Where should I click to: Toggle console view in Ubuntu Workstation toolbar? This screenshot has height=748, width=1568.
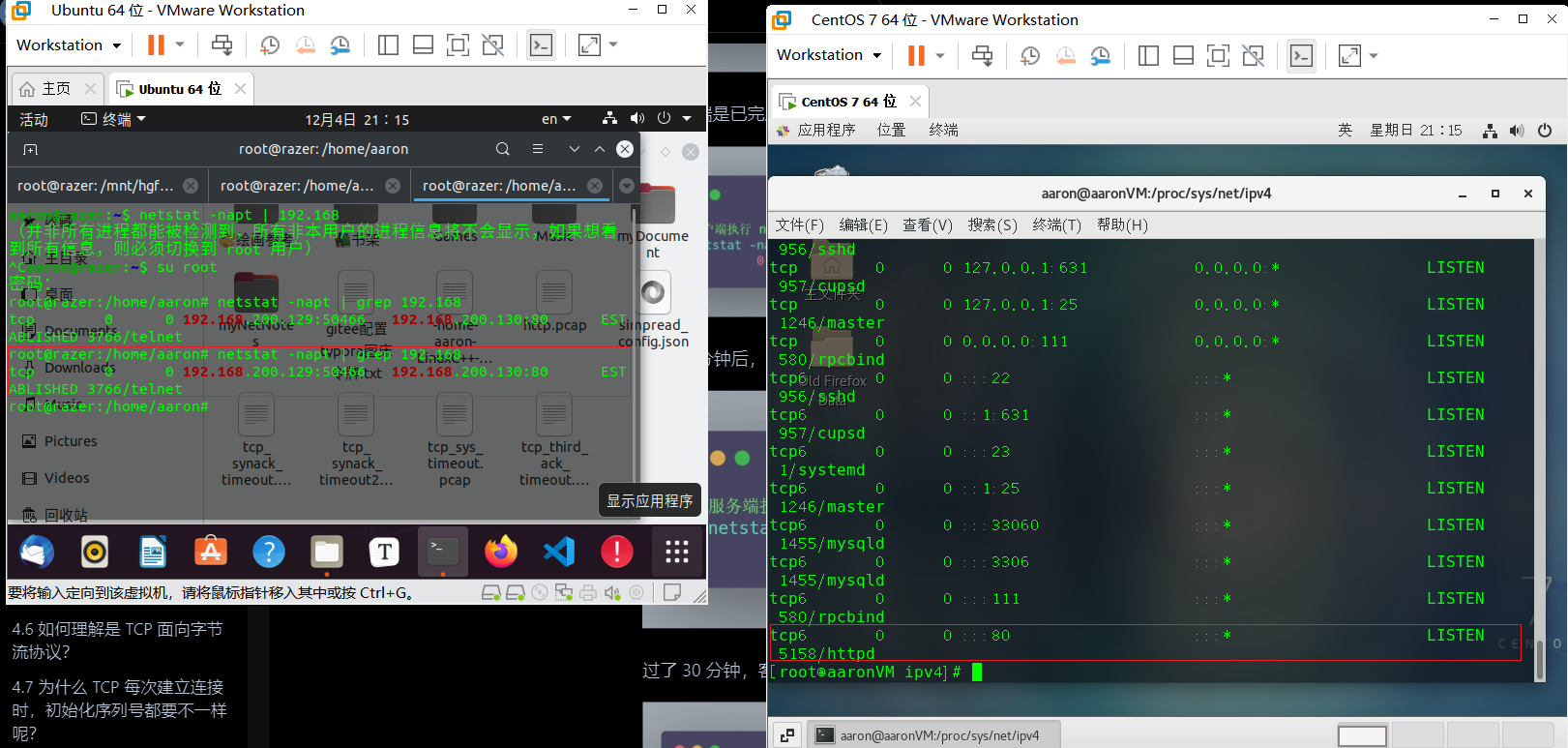(x=542, y=45)
